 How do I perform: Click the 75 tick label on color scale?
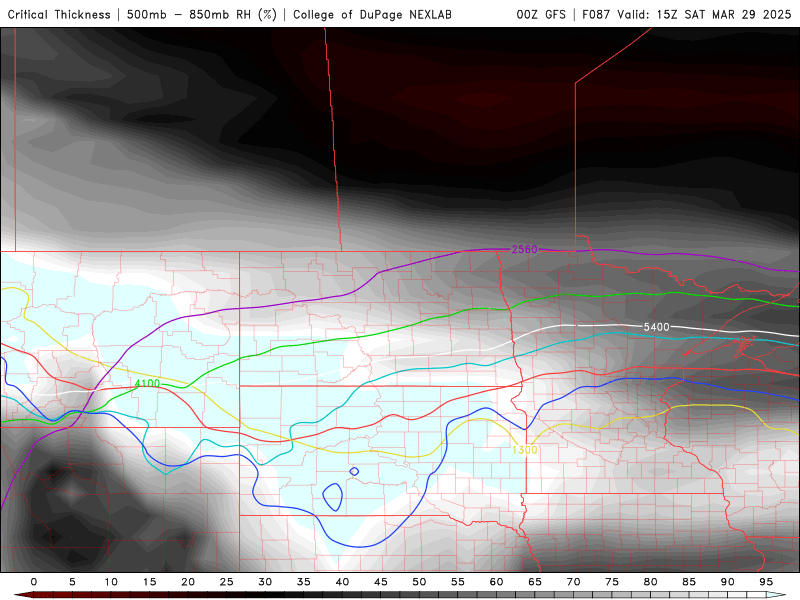point(612,582)
